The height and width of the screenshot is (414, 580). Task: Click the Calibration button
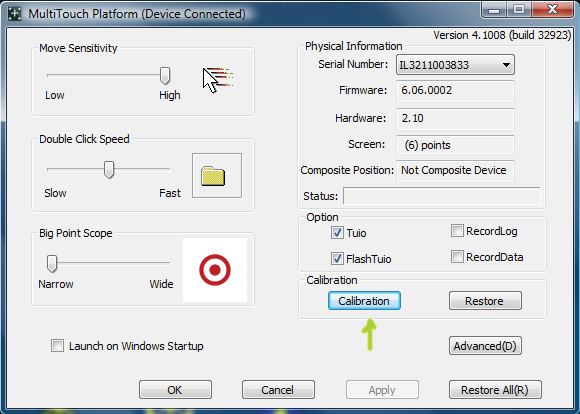pyautogui.click(x=364, y=301)
